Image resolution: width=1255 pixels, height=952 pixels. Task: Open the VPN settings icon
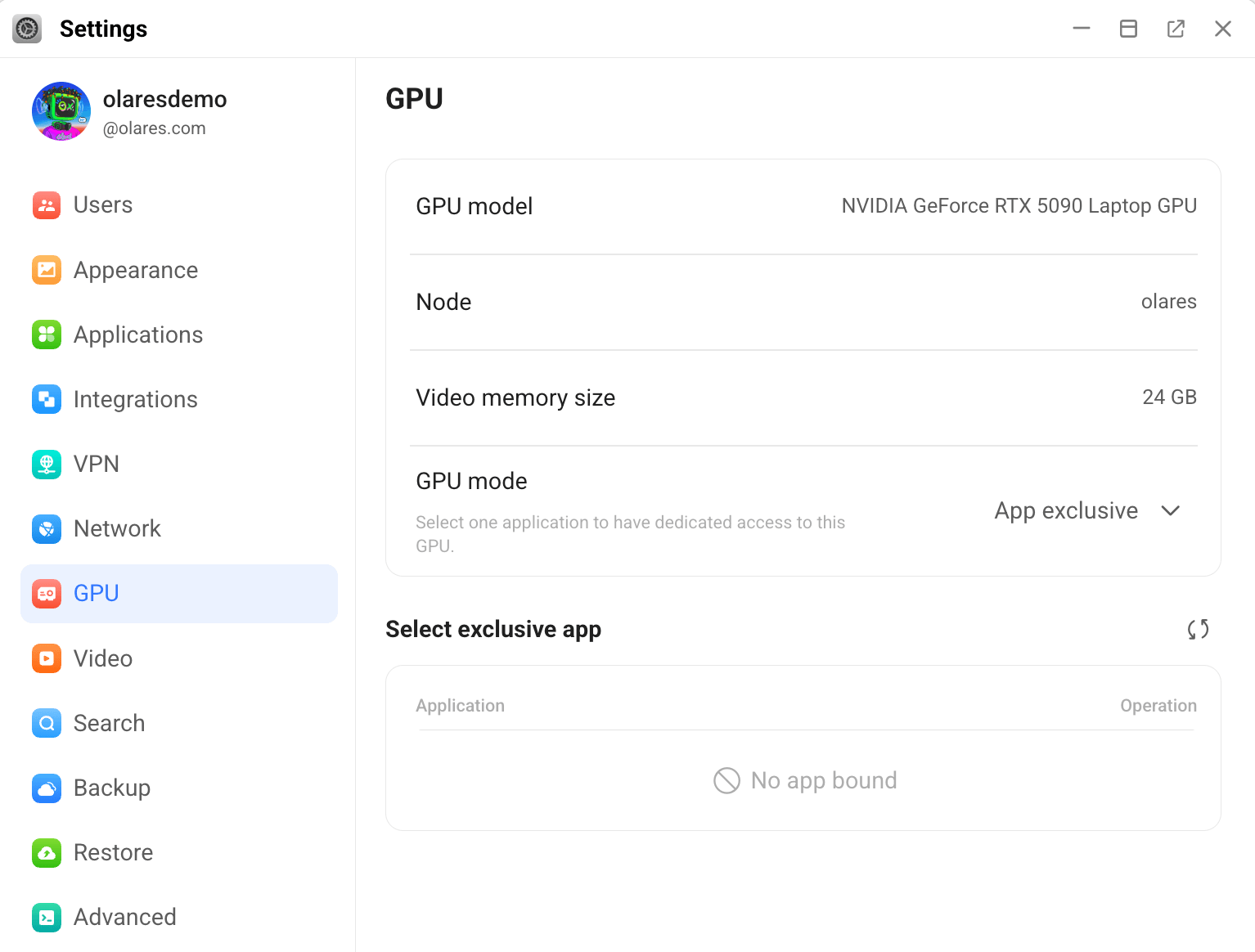tap(47, 464)
